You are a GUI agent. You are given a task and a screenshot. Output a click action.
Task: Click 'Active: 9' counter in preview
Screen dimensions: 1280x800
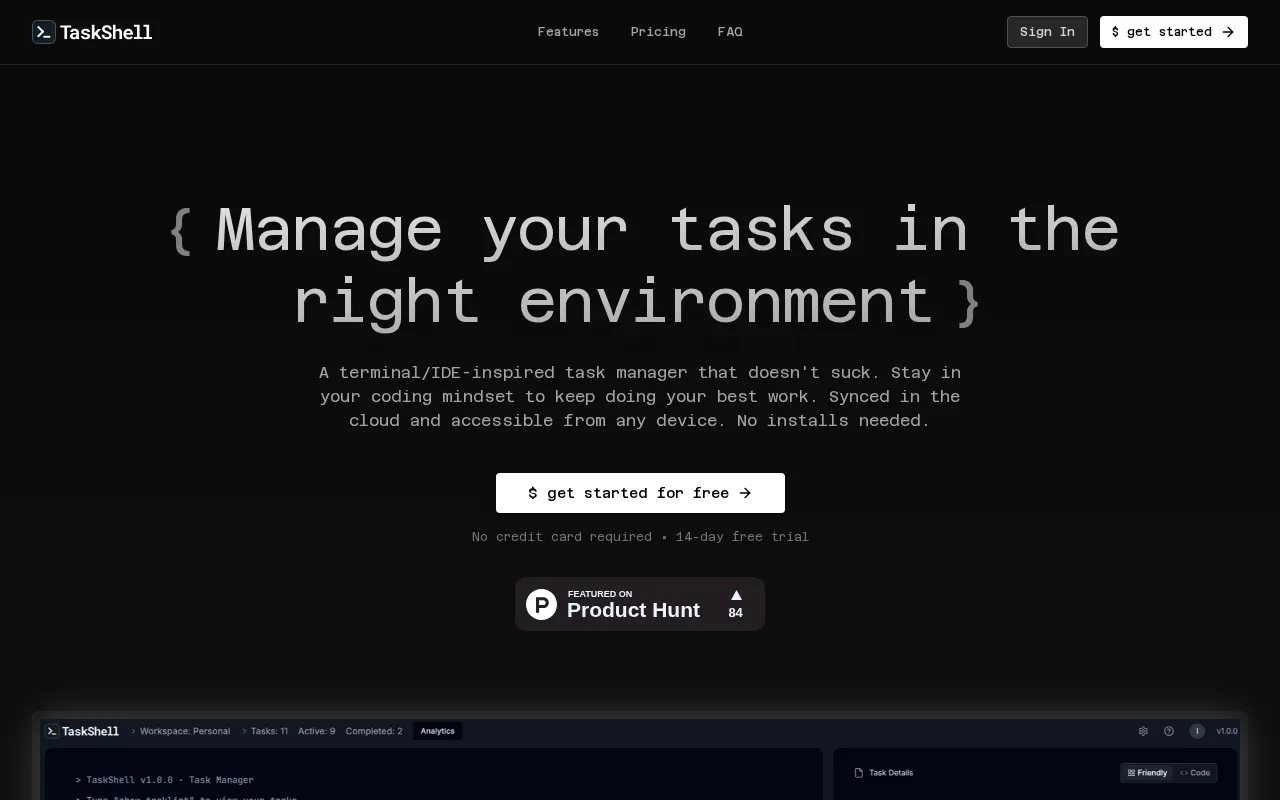317,731
